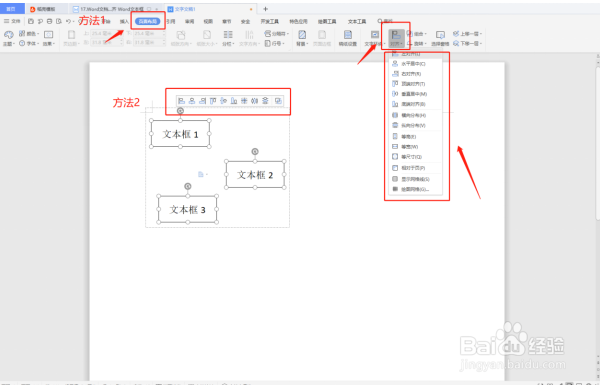Image resolution: width=600 pixels, height=386 pixels.
Task: Click the print preview icon in quick access
Action: (x=59, y=21)
